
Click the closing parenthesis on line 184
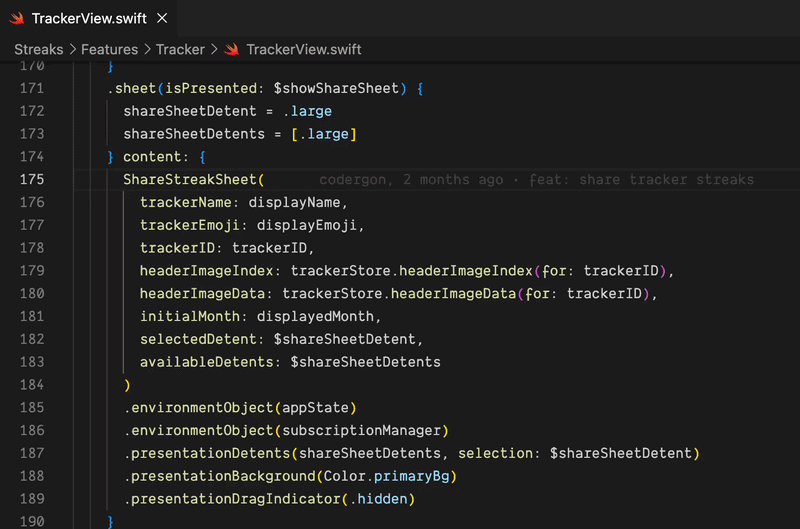[x=127, y=385]
